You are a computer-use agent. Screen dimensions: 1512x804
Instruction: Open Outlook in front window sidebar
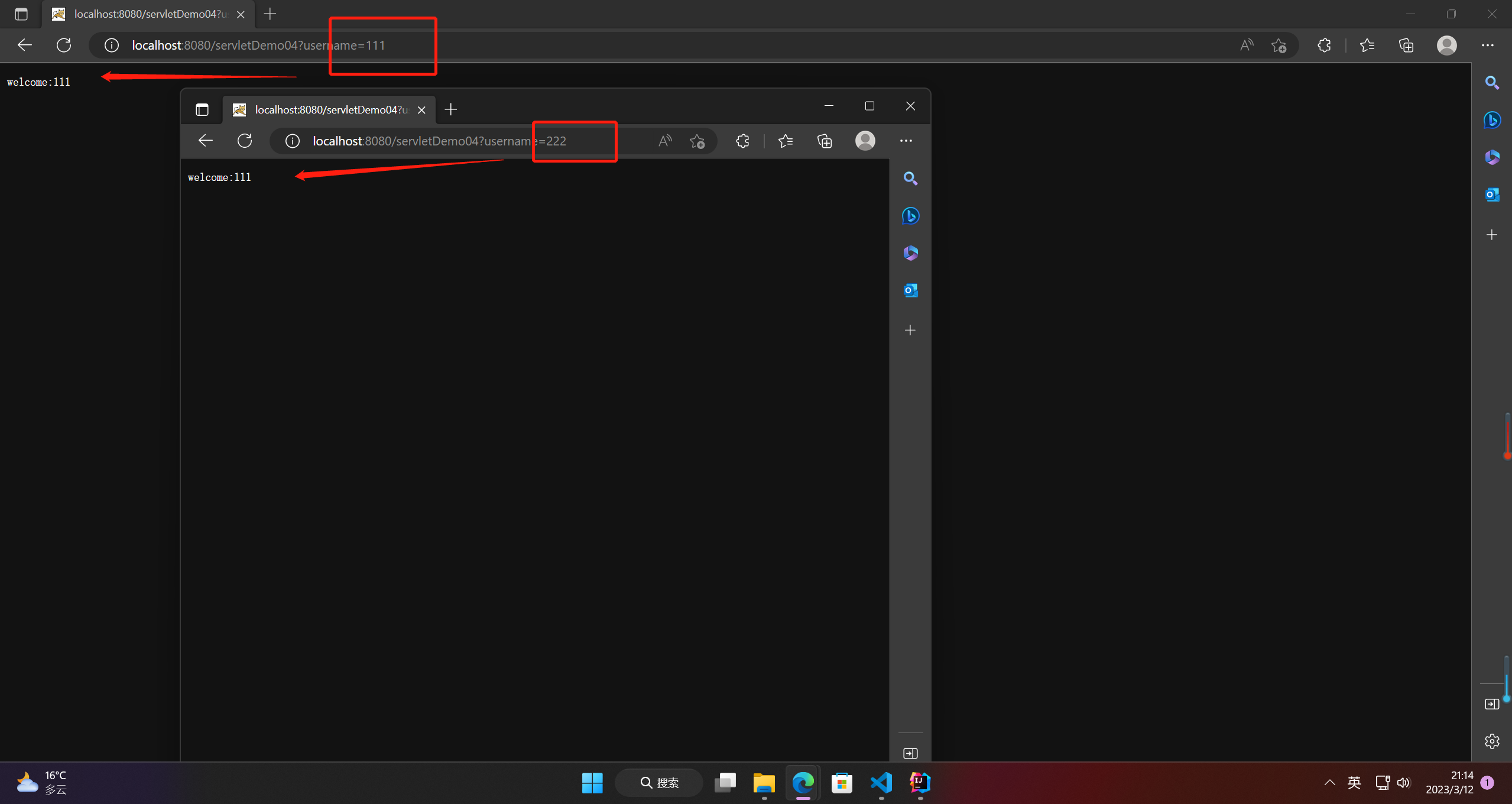[910, 290]
